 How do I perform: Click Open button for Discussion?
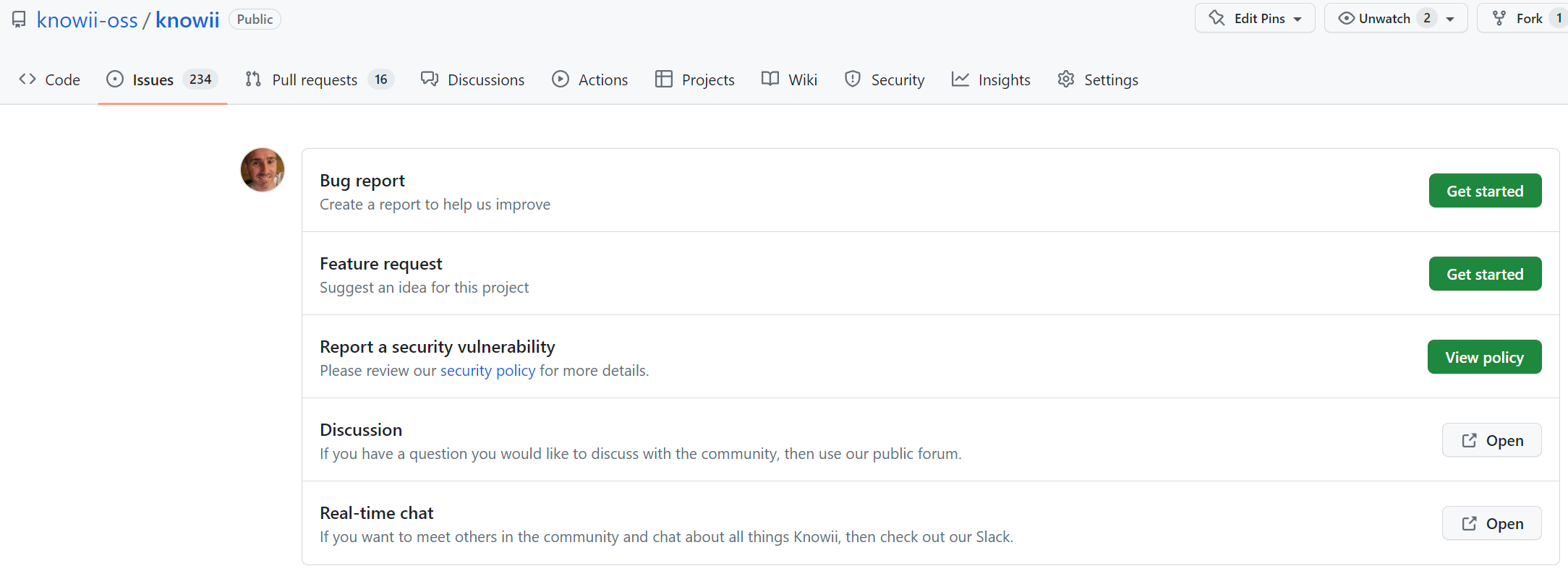click(x=1492, y=440)
